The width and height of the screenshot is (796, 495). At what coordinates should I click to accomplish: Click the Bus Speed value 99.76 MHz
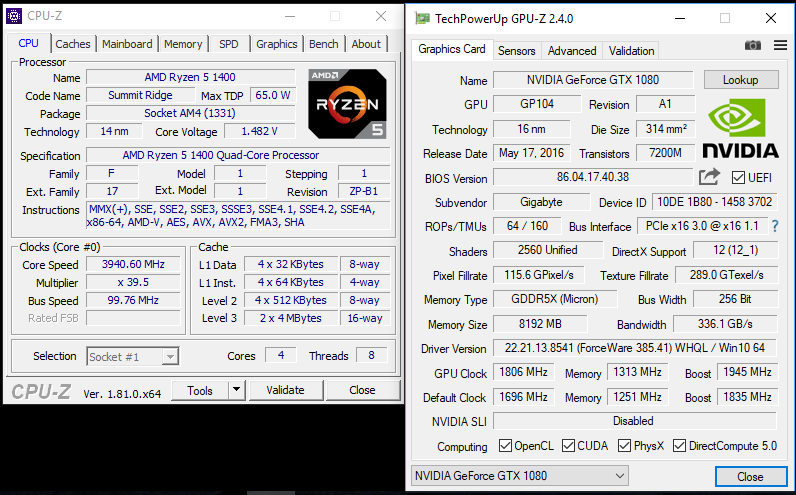134,300
